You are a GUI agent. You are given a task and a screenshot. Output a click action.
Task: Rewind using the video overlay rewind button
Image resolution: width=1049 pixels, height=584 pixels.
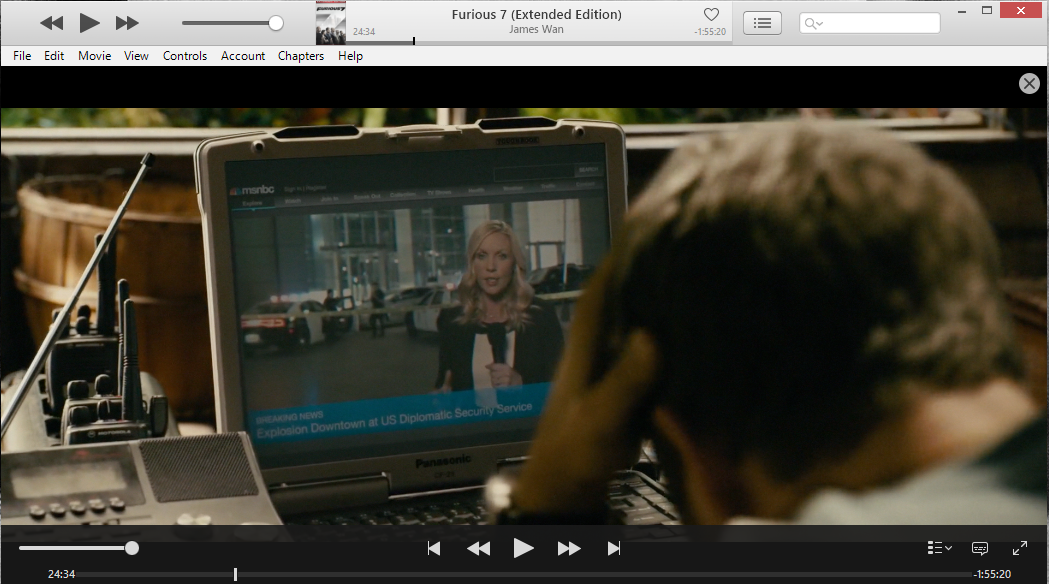coord(478,549)
